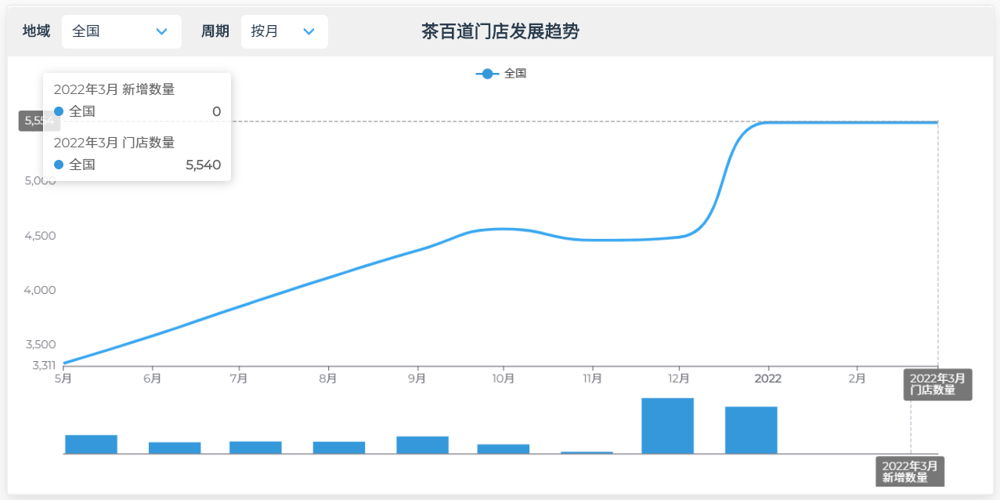This screenshot has width=1000, height=500.
Task: Click the 2022年3月 新增数量 axis pointer label
Action: point(909,471)
